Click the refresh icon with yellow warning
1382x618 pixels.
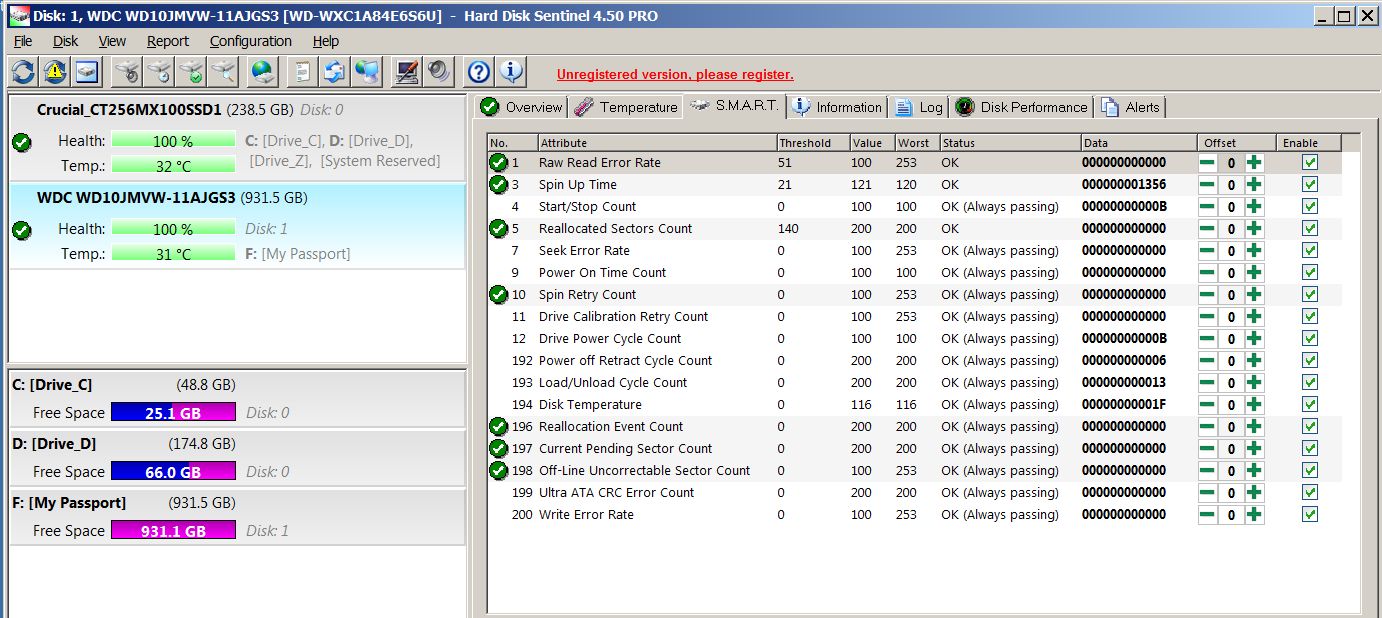pyautogui.click(x=55, y=72)
